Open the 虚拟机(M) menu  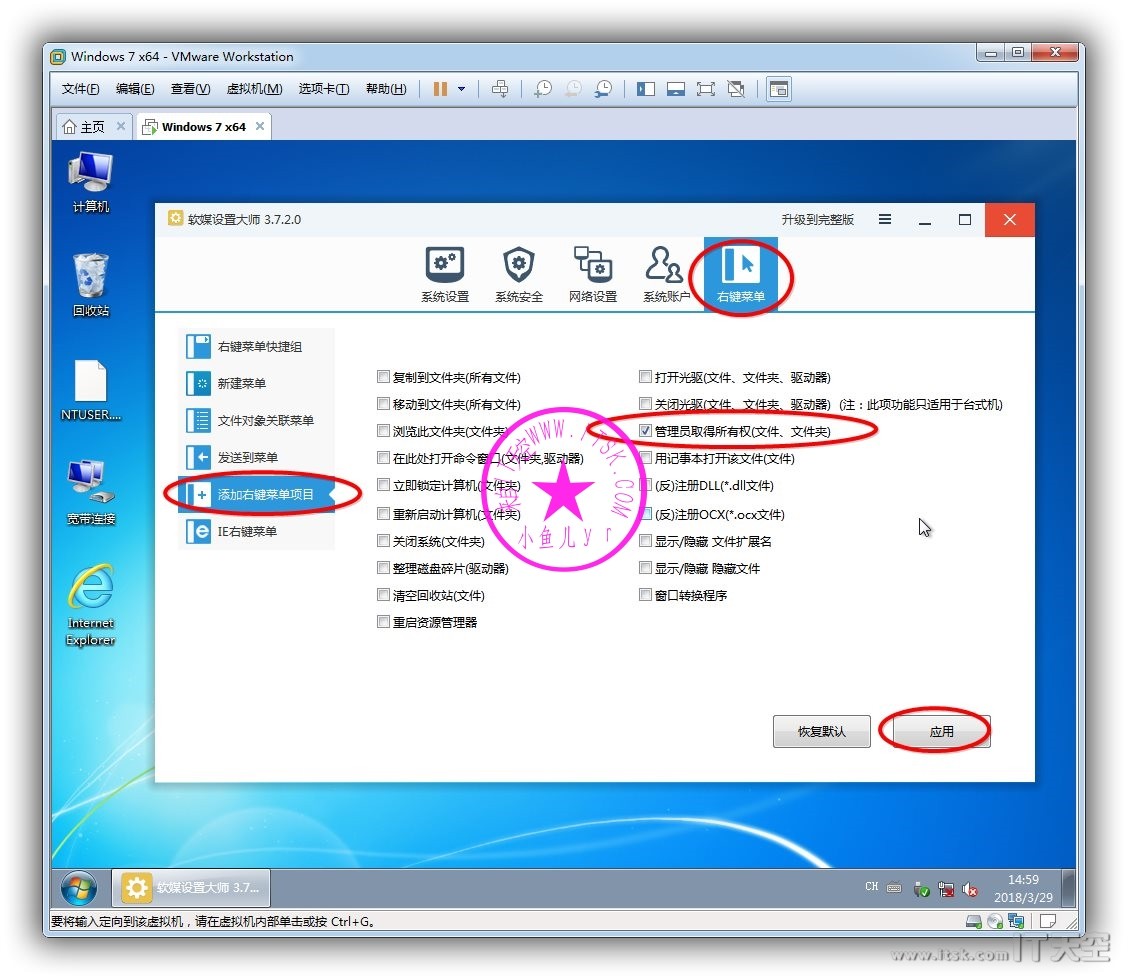254,89
